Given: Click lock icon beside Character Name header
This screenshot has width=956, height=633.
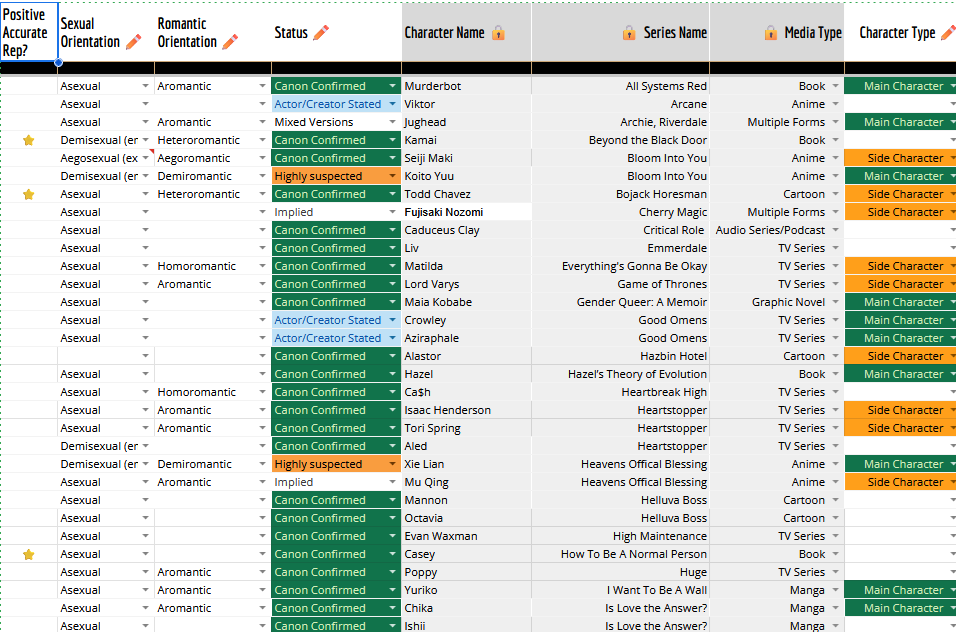Looking at the screenshot, I should [x=498, y=33].
